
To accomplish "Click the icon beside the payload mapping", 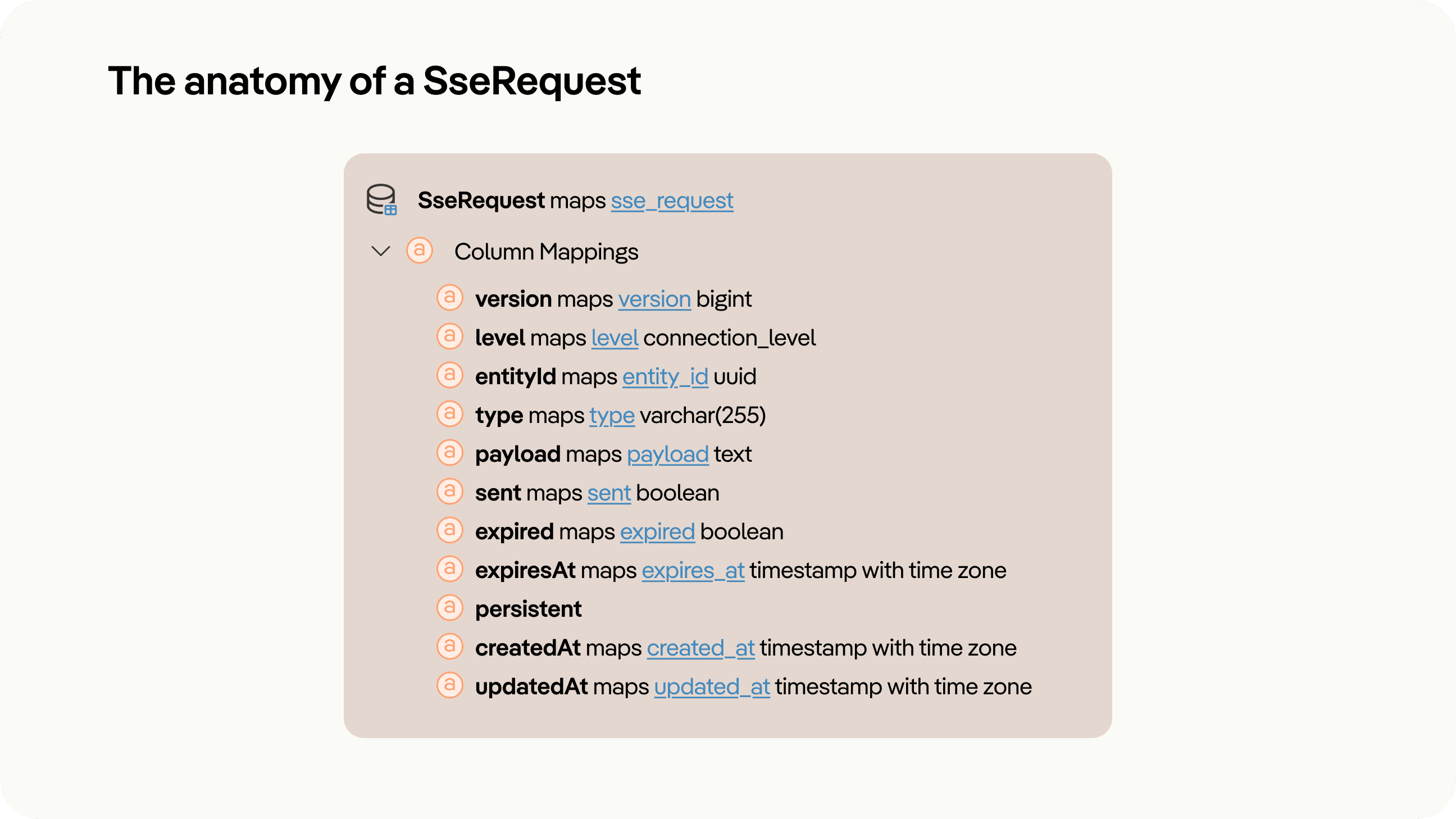I will (x=450, y=453).
